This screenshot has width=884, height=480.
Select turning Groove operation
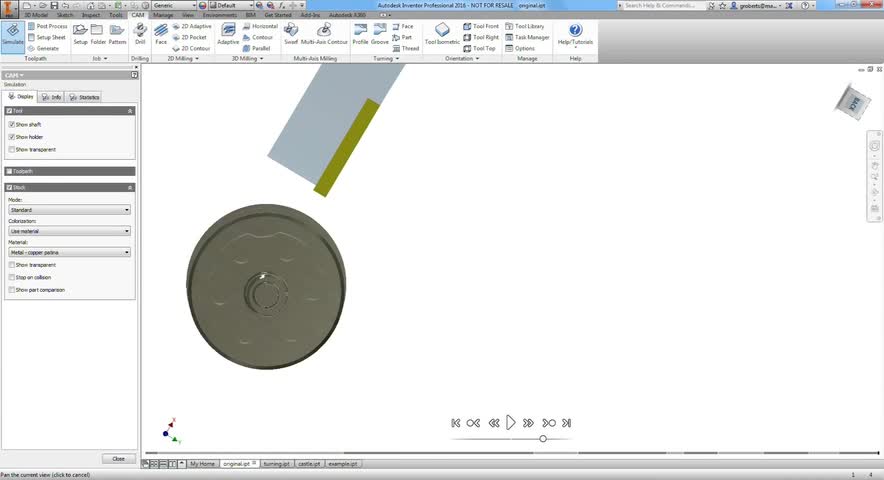point(379,34)
